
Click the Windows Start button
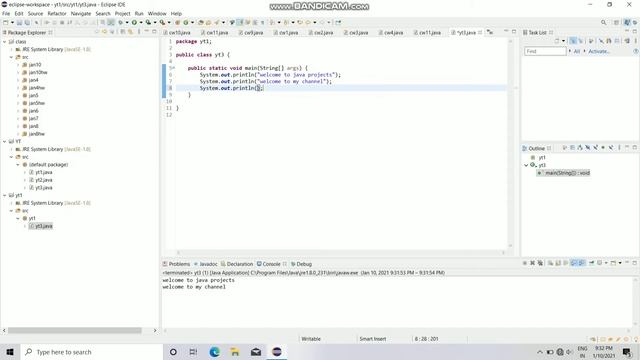coord(10,352)
